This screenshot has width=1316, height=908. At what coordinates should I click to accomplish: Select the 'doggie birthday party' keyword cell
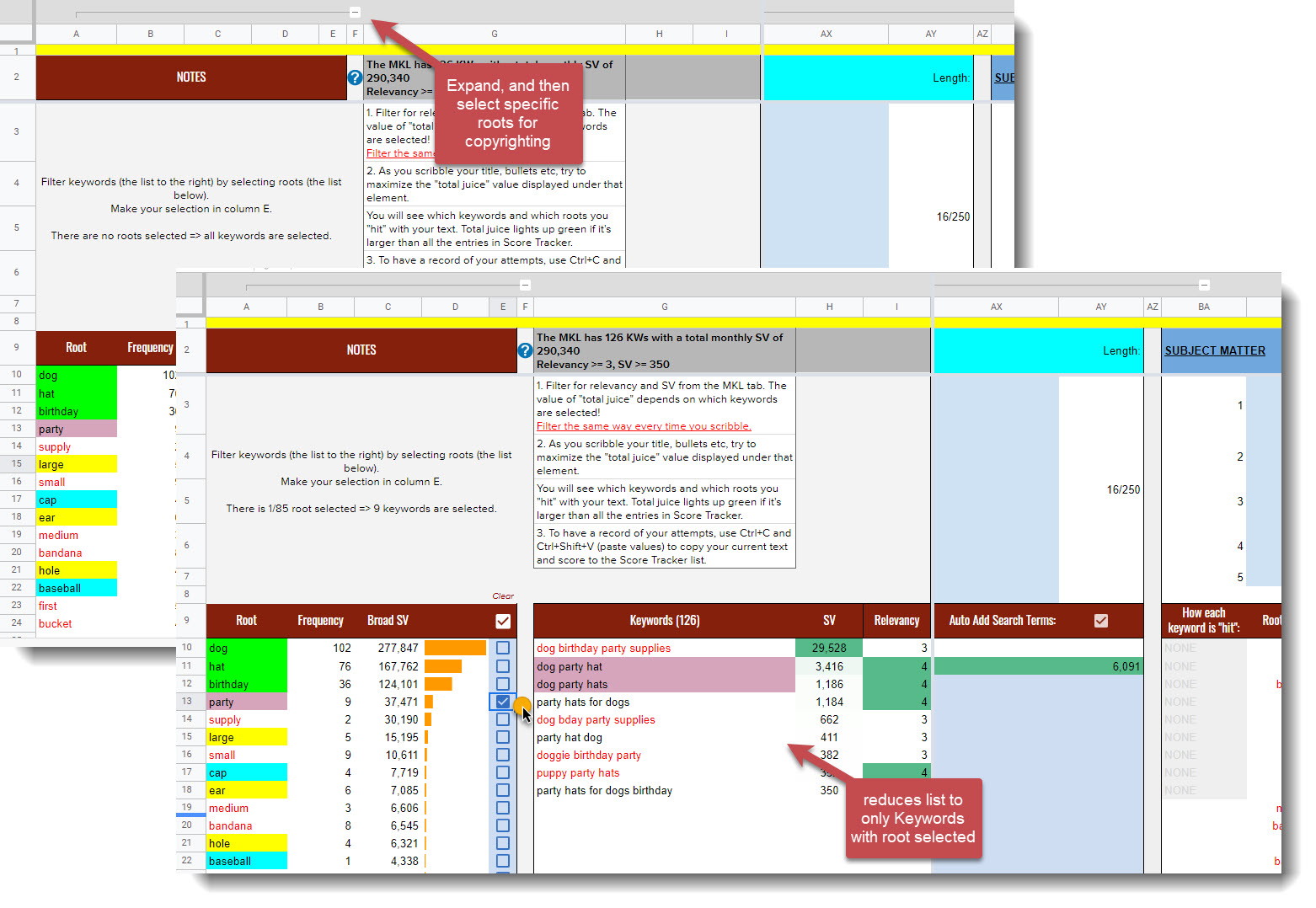coord(665,755)
